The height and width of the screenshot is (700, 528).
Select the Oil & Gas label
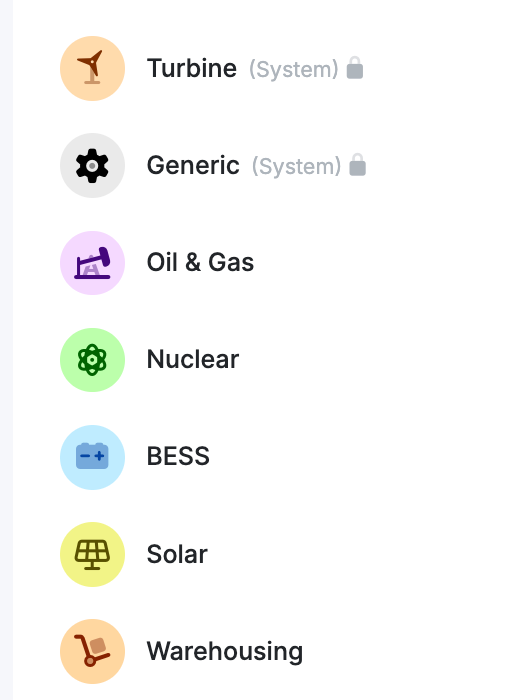click(200, 262)
